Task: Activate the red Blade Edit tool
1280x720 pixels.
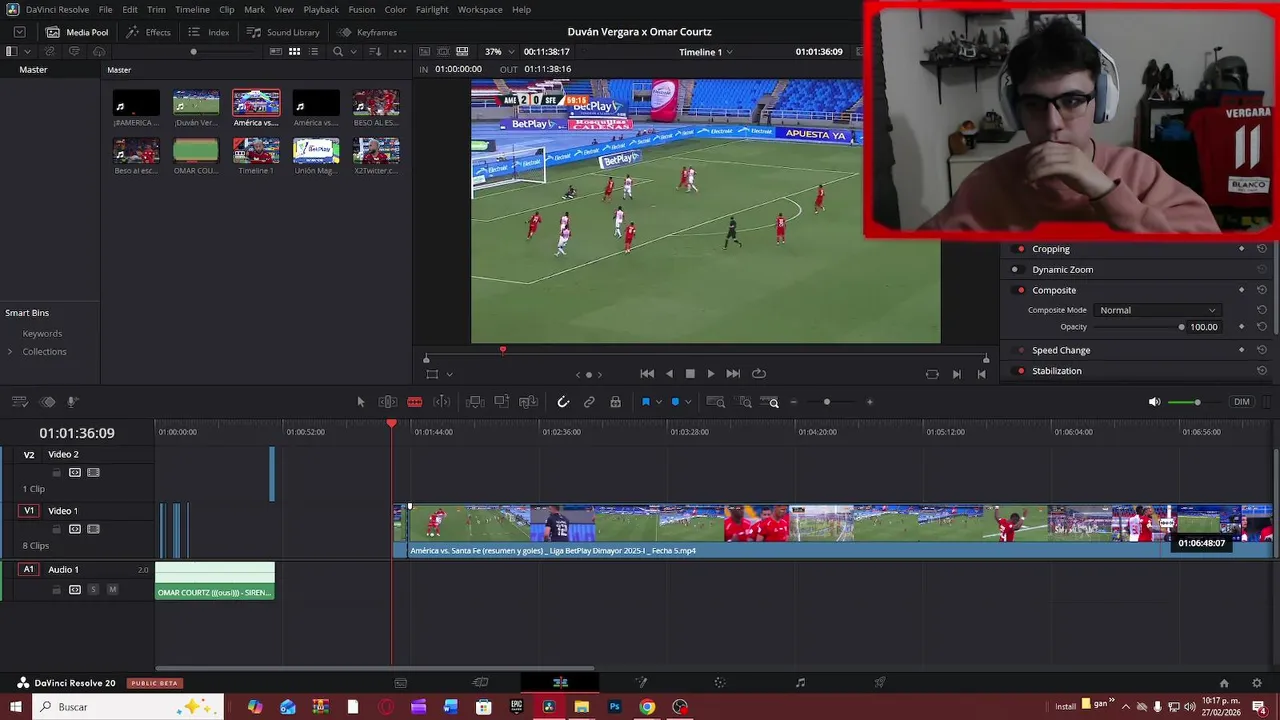Action: (415, 402)
